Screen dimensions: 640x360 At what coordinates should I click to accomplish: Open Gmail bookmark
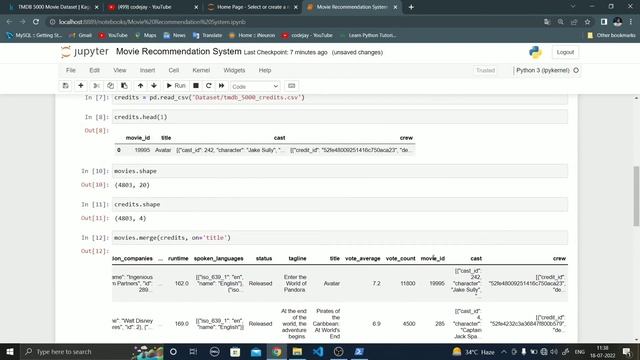pyautogui.click(x=81, y=36)
